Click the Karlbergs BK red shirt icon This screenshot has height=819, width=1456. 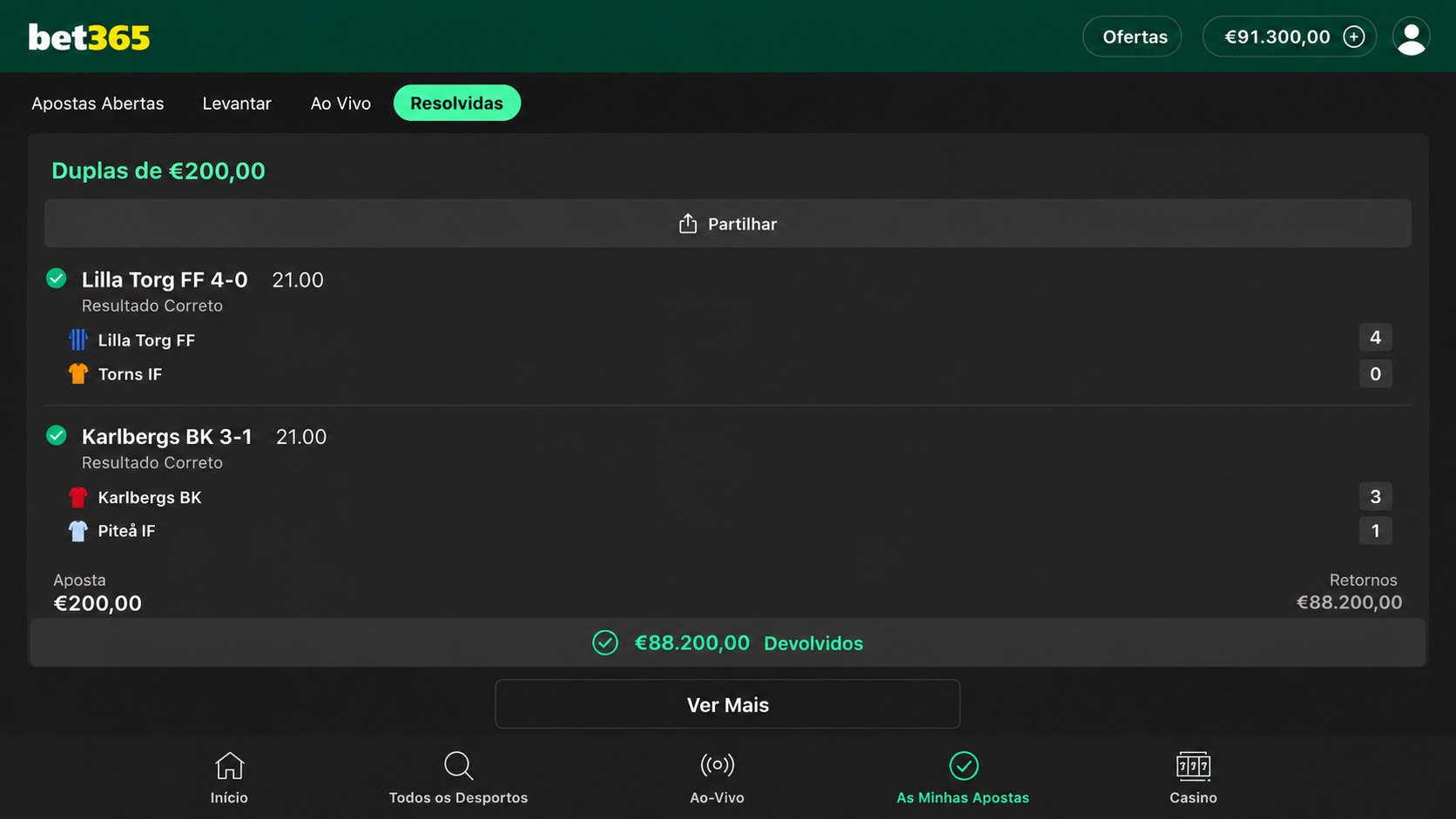coord(78,497)
